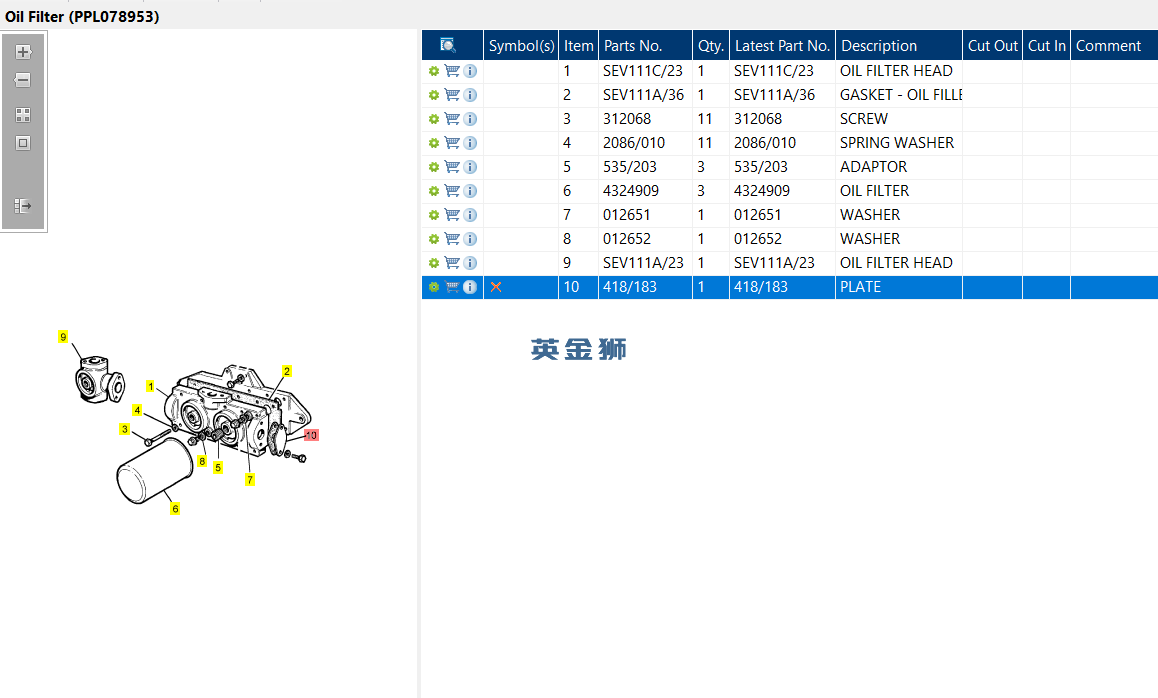Click the orange X symbol on plate row

[496, 287]
